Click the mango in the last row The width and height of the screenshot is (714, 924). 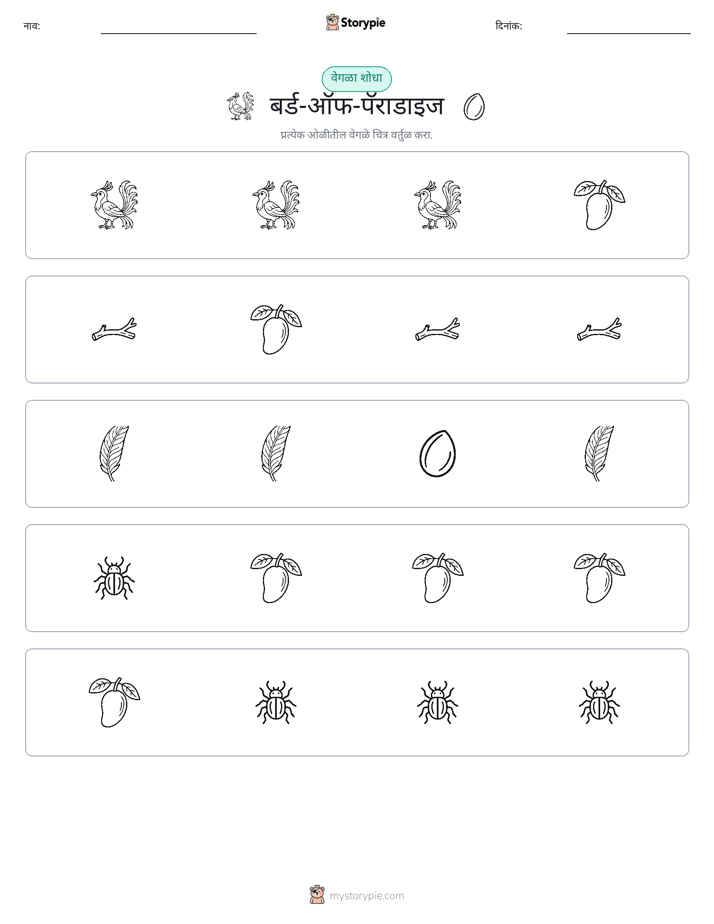pos(114,702)
